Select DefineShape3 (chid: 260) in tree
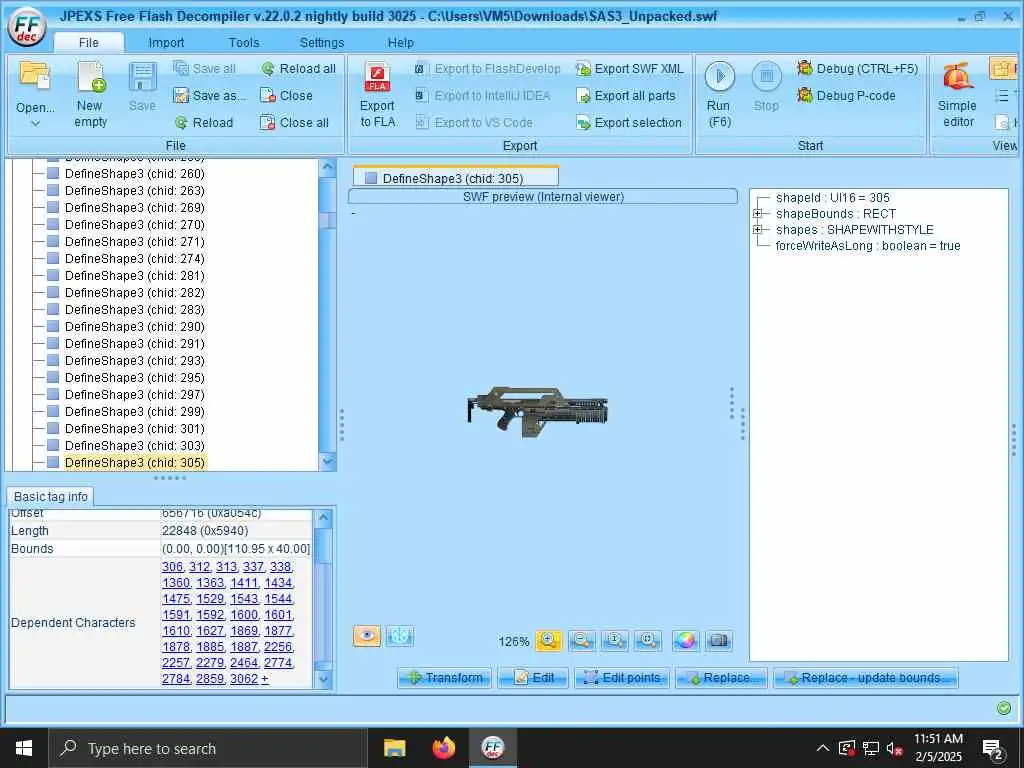The height and width of the screenshot is (768, 1024). tap(135, 174)
